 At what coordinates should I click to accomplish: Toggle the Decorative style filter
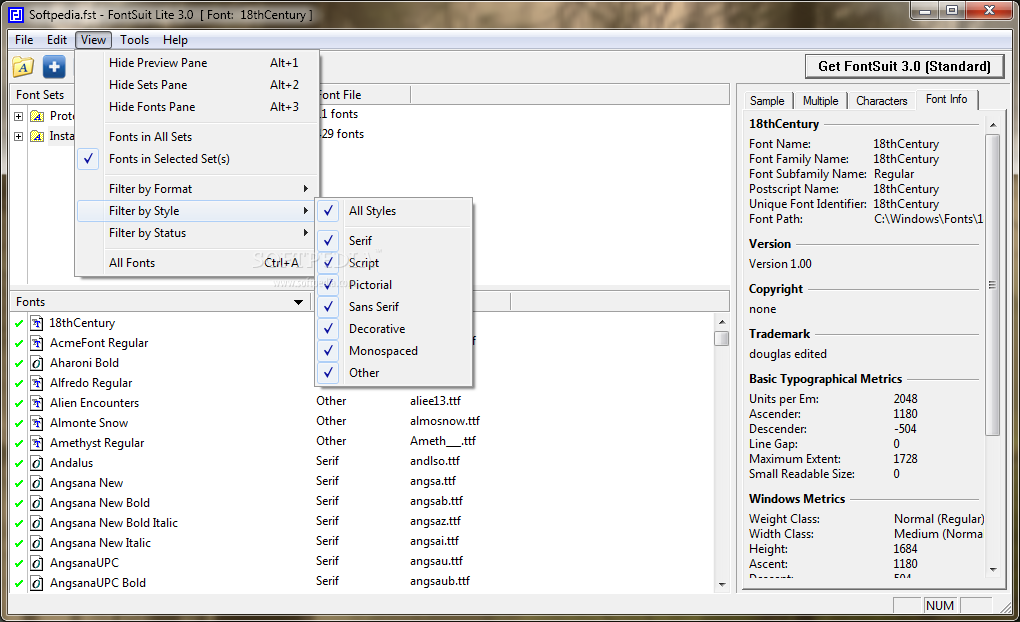[394, 329]
